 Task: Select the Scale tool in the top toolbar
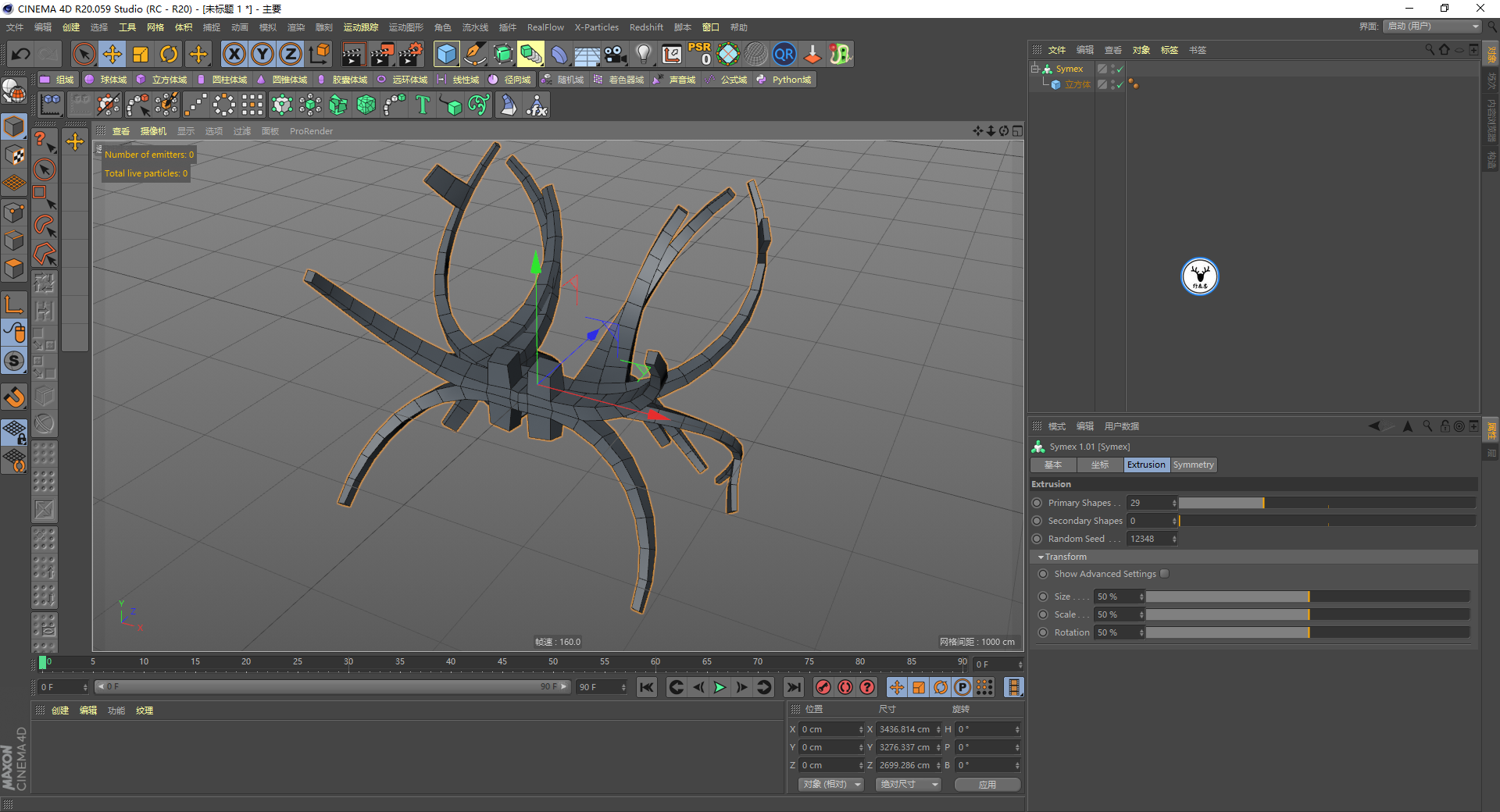[141, 54]
